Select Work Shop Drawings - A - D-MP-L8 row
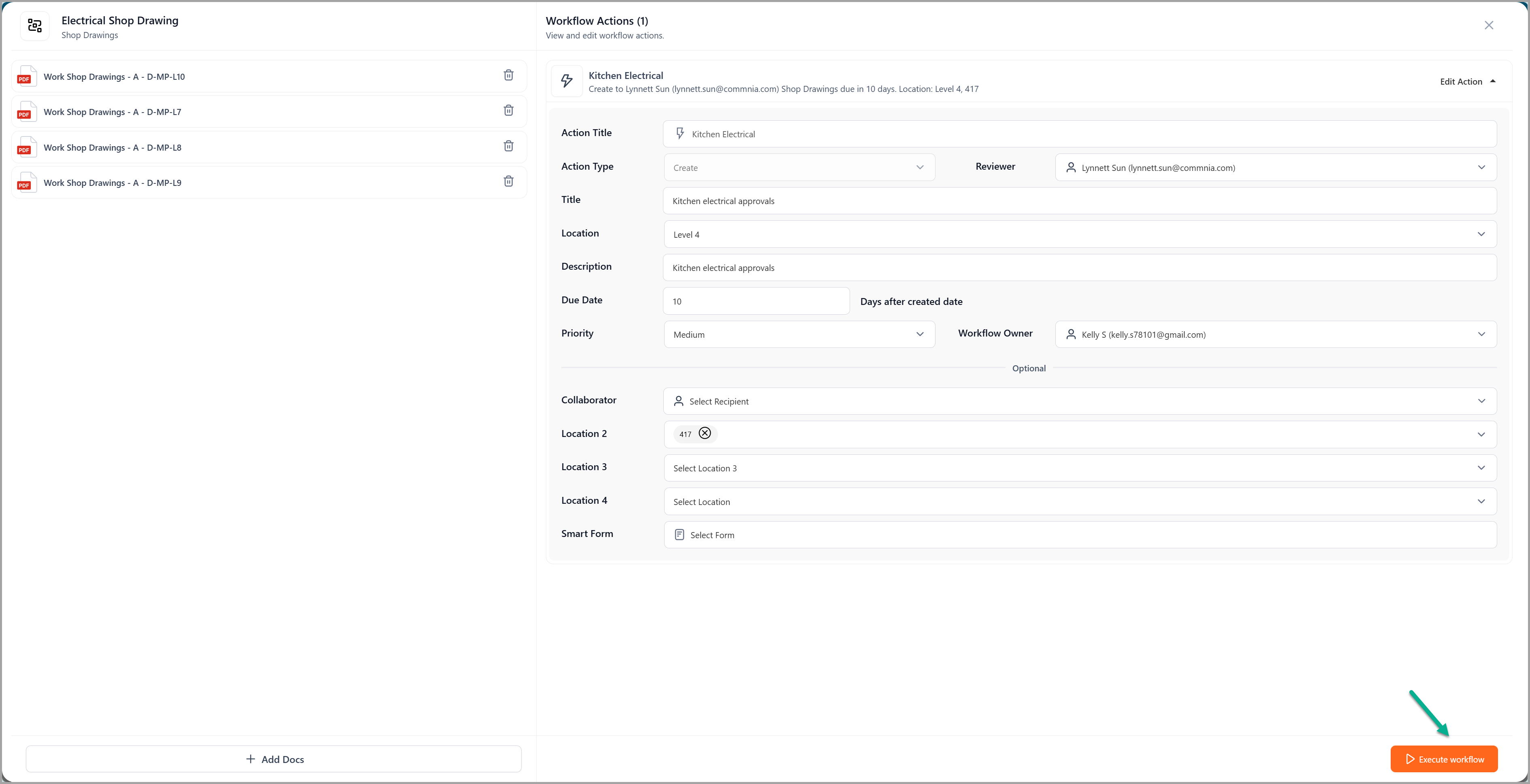The height and width of the screenshot is (784, 1530). [269, 147]
